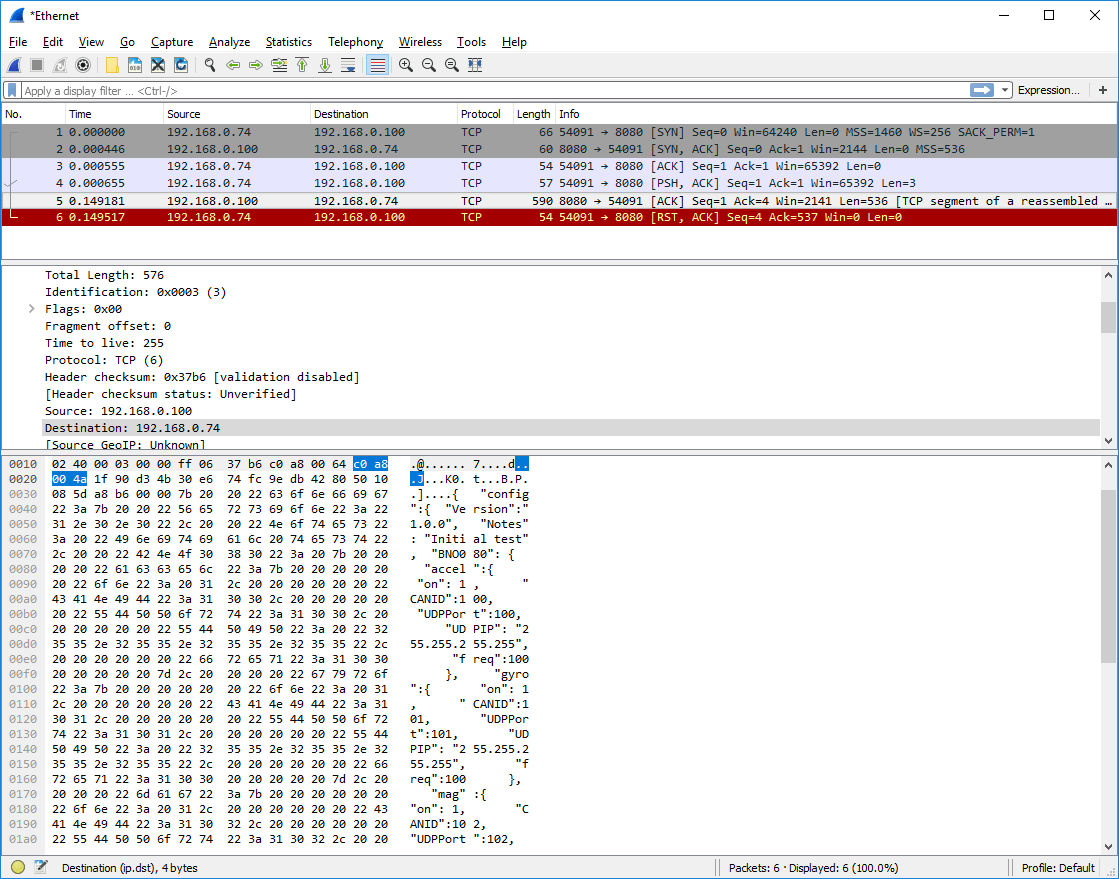Go forward to next packet arrow
The image size is (1119, 879).
click(255, 65)
